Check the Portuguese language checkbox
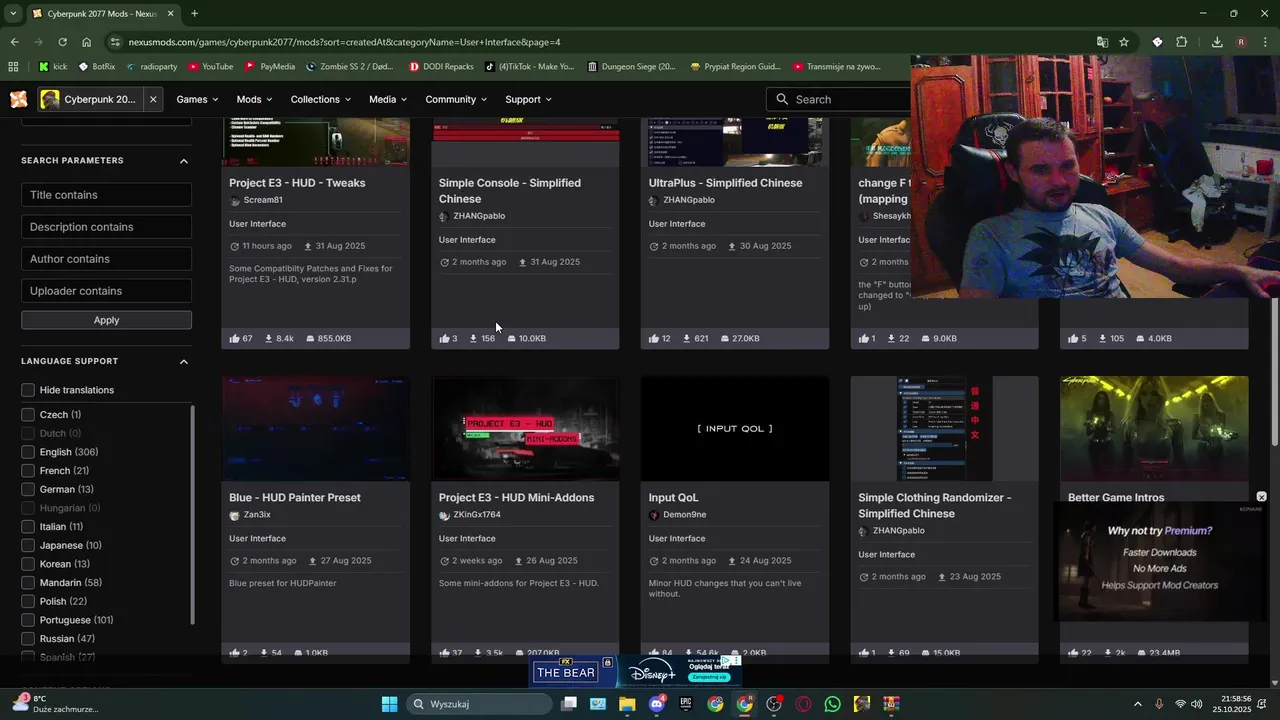Screen dimensions: 1280x720 (x=28, y=620)
